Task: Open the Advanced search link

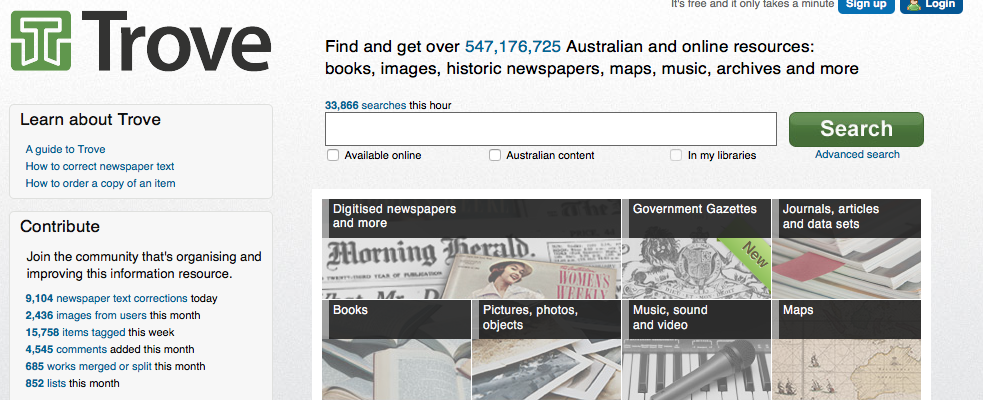Action: pyautogui.click(x=857, y=154)
